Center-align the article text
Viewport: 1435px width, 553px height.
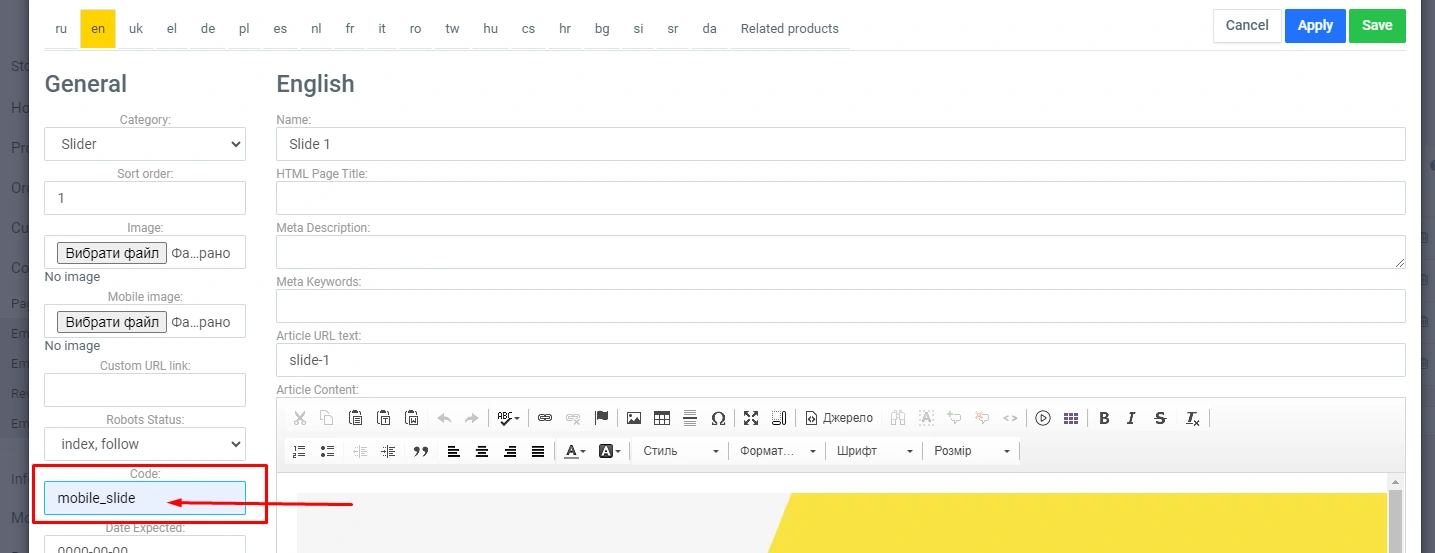tap(482, 451)
